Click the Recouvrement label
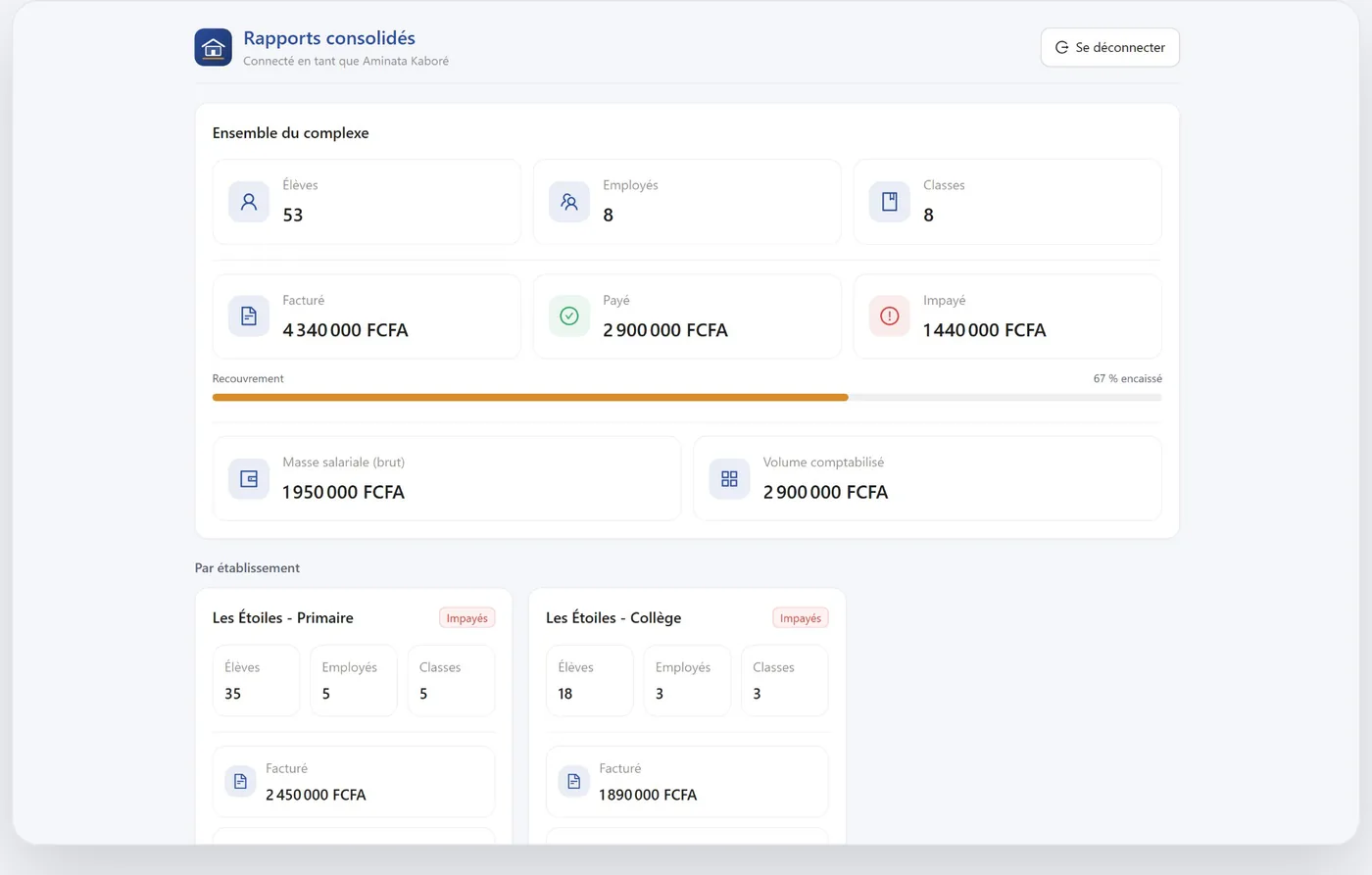The image size is (1372, 875). pos(248,378)
